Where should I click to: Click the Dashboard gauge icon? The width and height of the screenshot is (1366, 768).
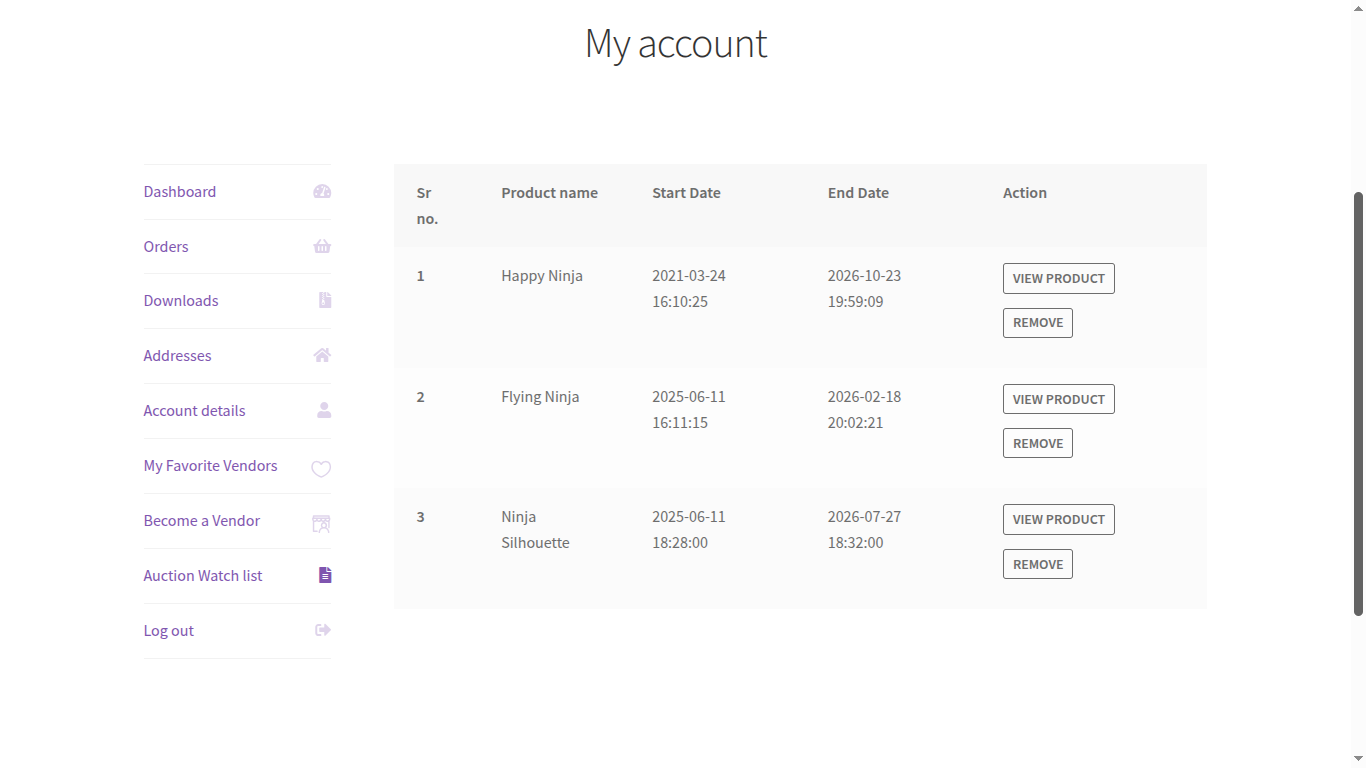pyautogui.click(x=322, y=192)
